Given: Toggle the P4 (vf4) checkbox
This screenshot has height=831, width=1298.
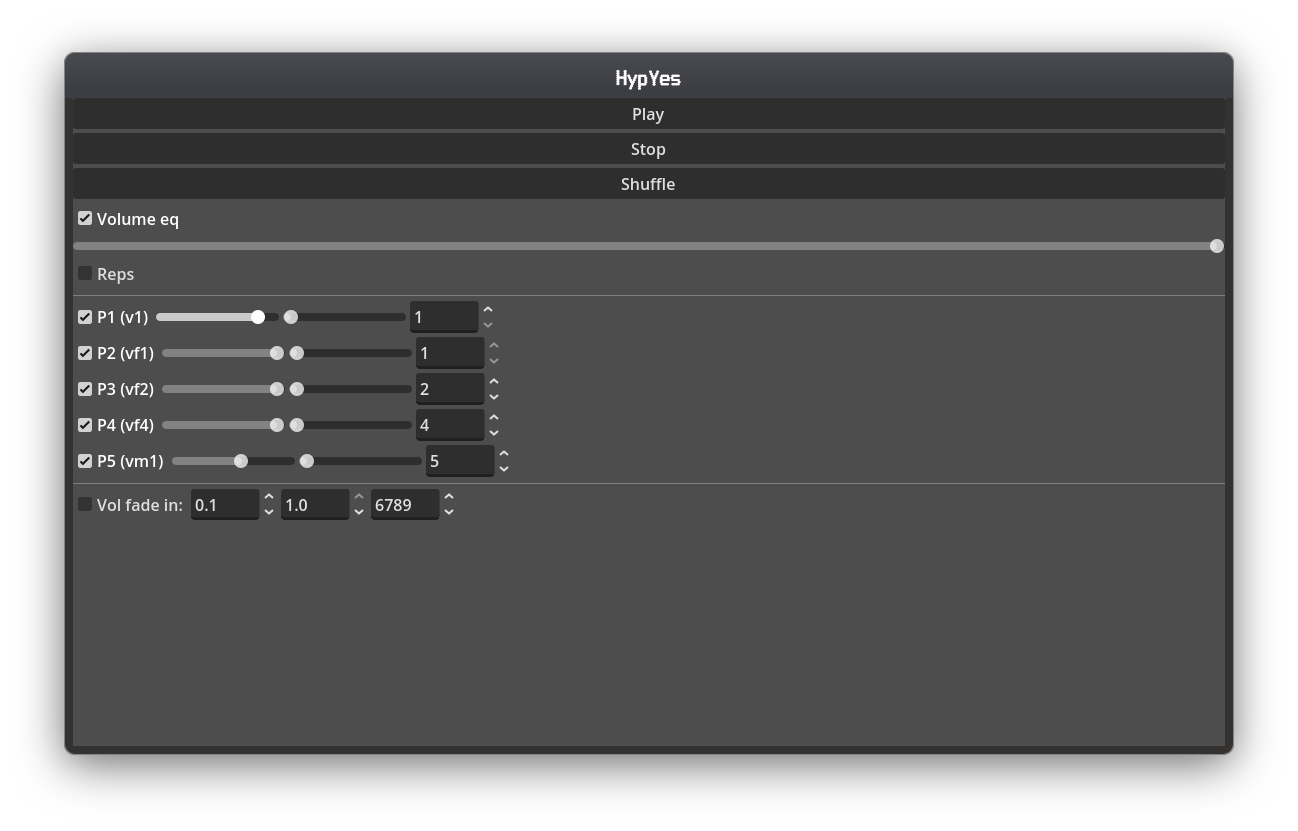Looking at the screenshot, I should [x=85, y=425].
